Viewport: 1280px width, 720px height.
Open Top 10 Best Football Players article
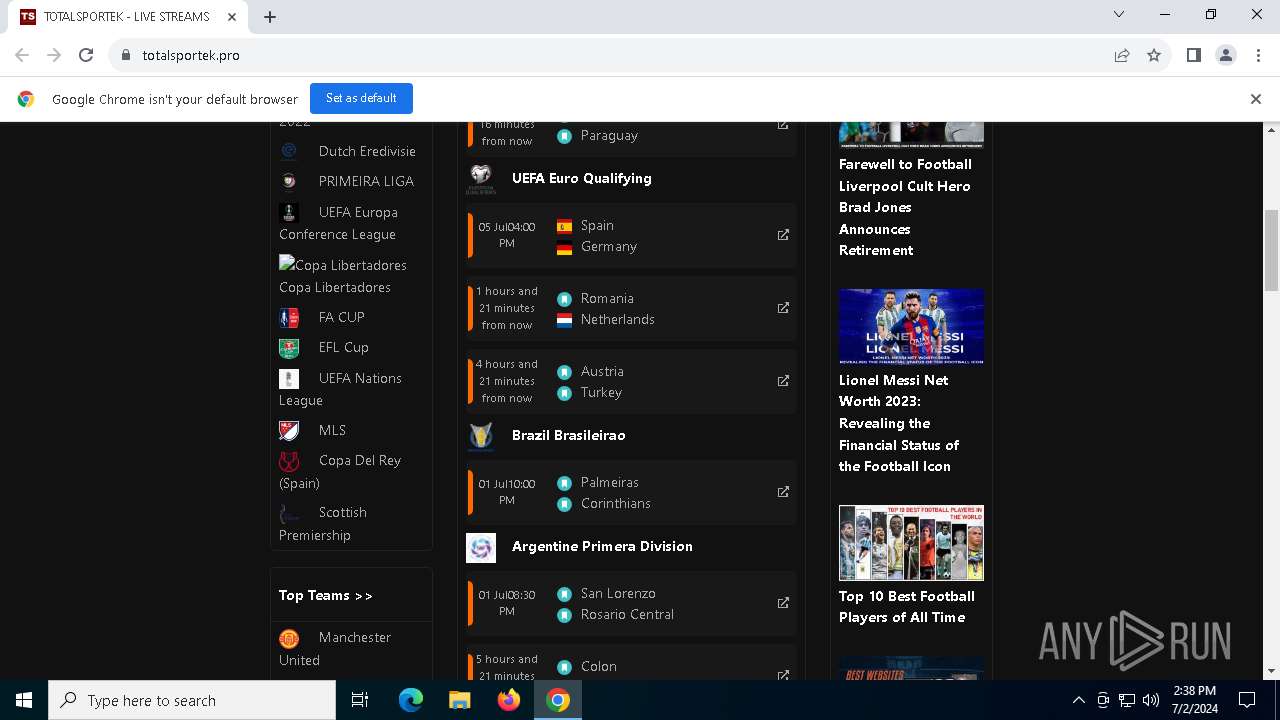[x=907, y=606]
